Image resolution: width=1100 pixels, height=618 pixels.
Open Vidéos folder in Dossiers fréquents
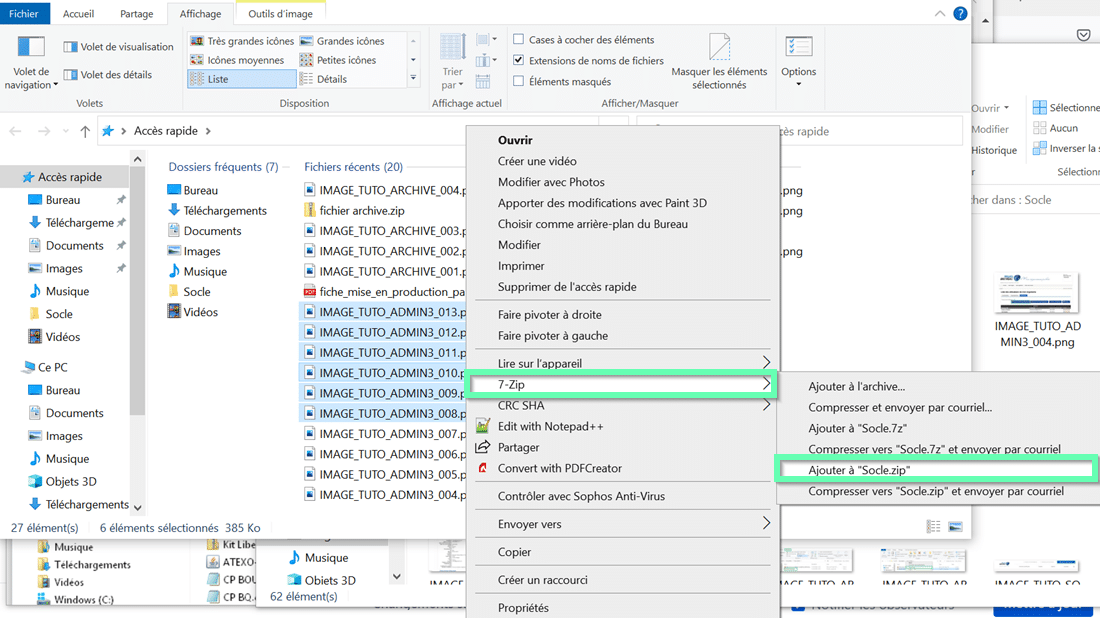[x=193, y=312]
